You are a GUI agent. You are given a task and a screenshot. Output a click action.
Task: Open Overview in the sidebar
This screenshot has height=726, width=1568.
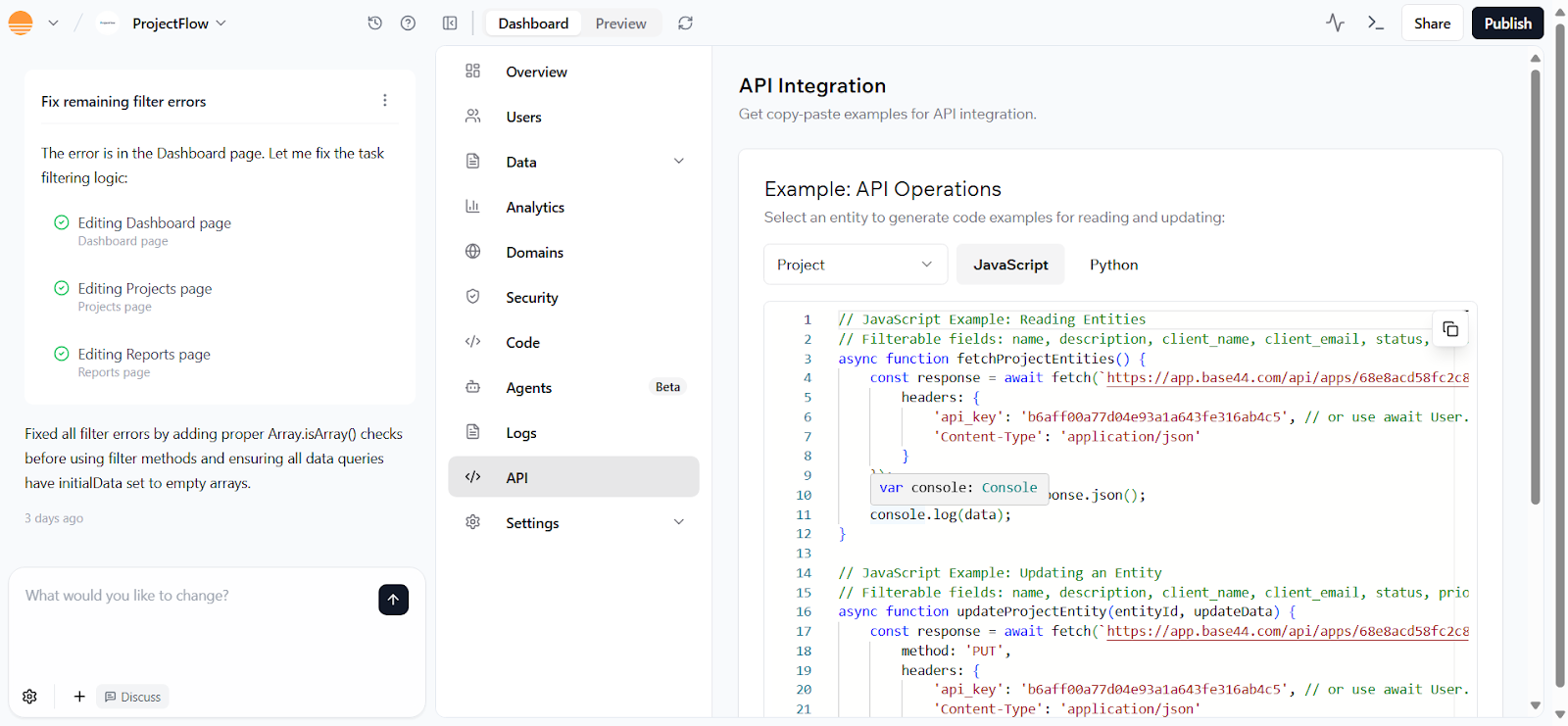pos(573,72)
